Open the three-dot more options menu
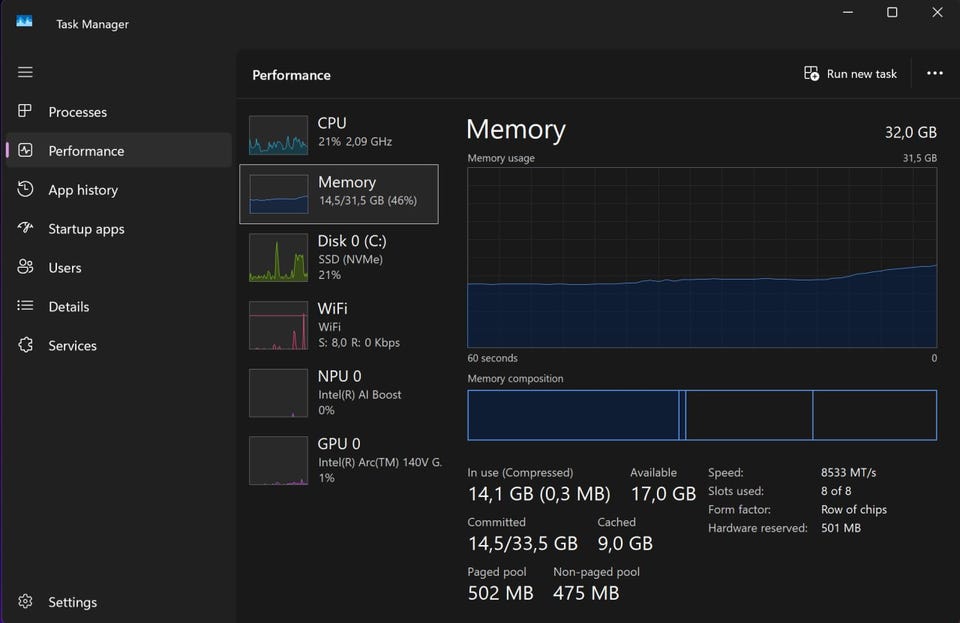The height and width of the screenshot is (623, 960). click(x=935, y=74)
